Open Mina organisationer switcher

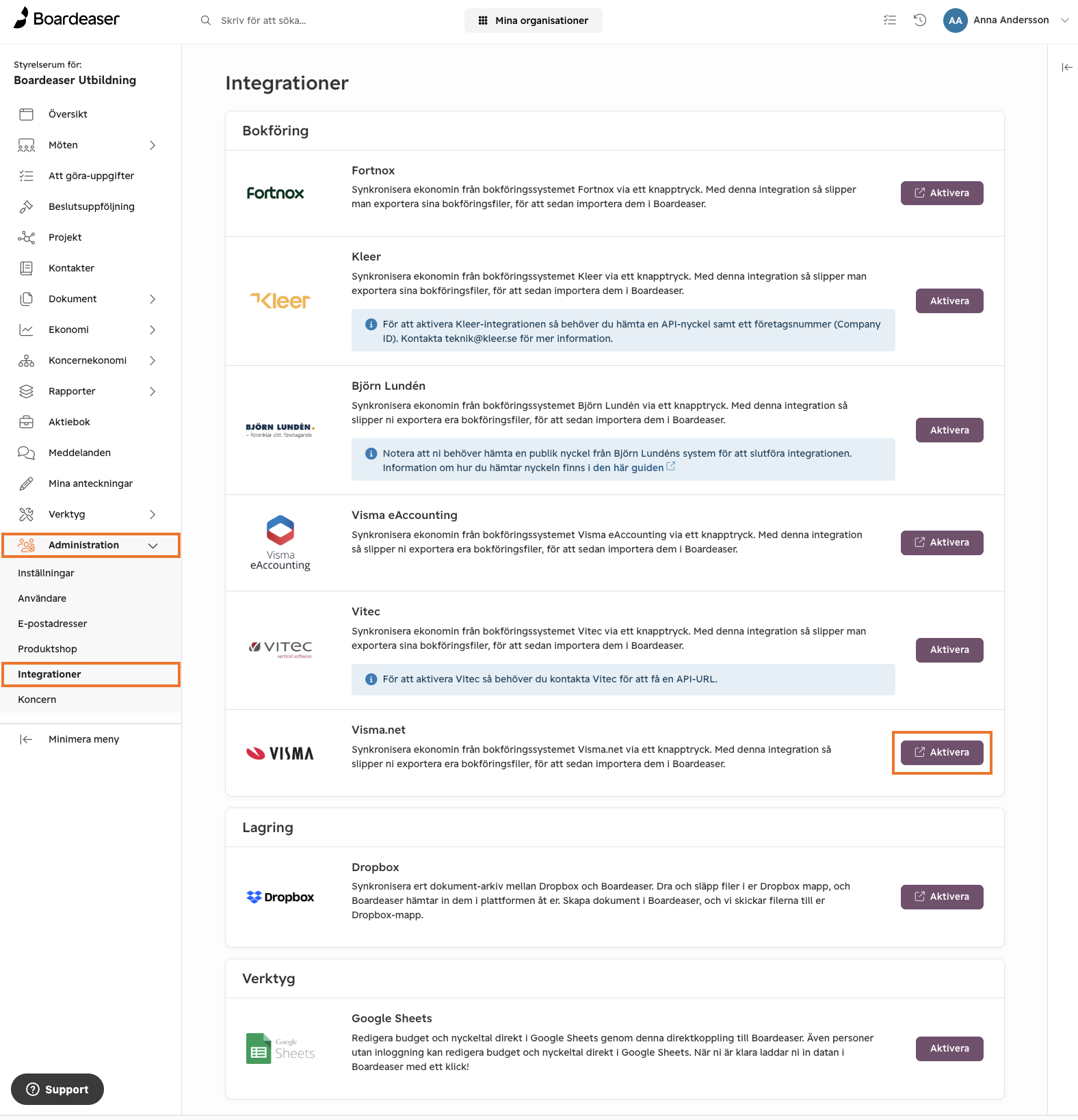click(x=534, y=21)
